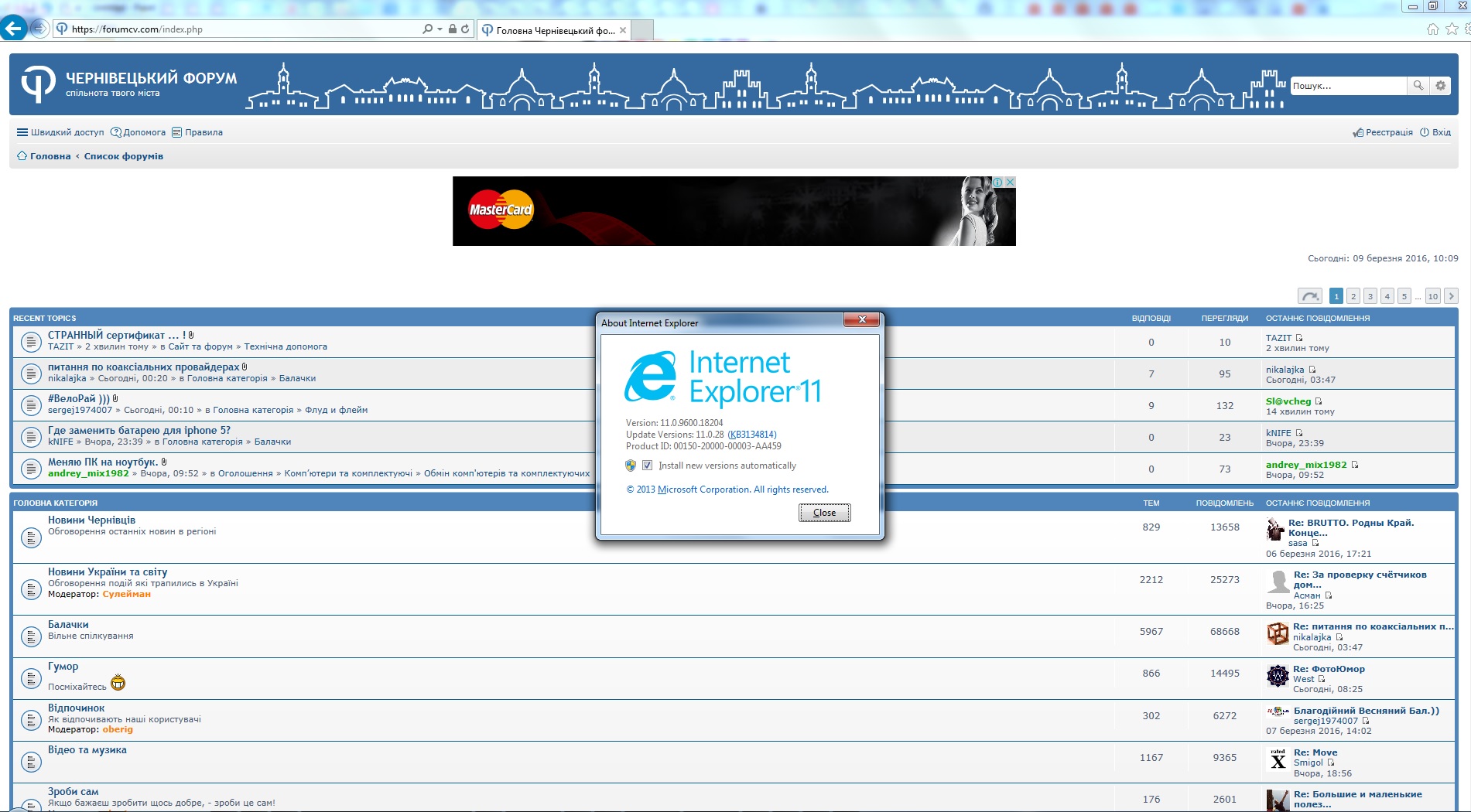1471x812 pixels.
Task: Click view latest post icon beside Sl@vcheg
Action: (1319, 401)
